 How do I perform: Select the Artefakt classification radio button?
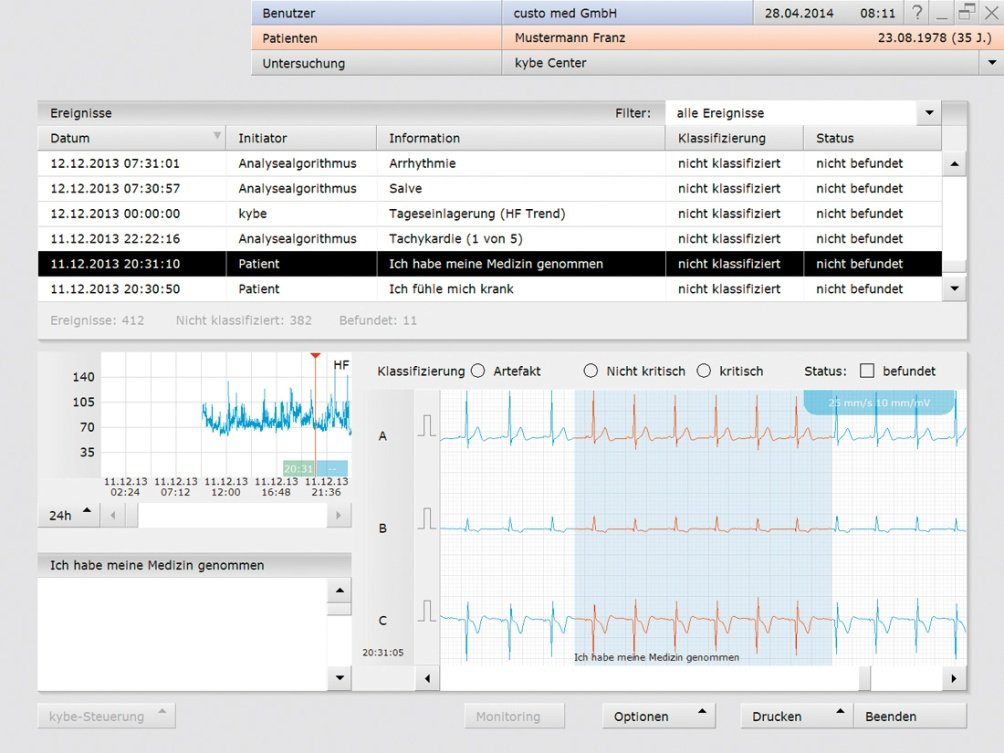coord(477,371)
